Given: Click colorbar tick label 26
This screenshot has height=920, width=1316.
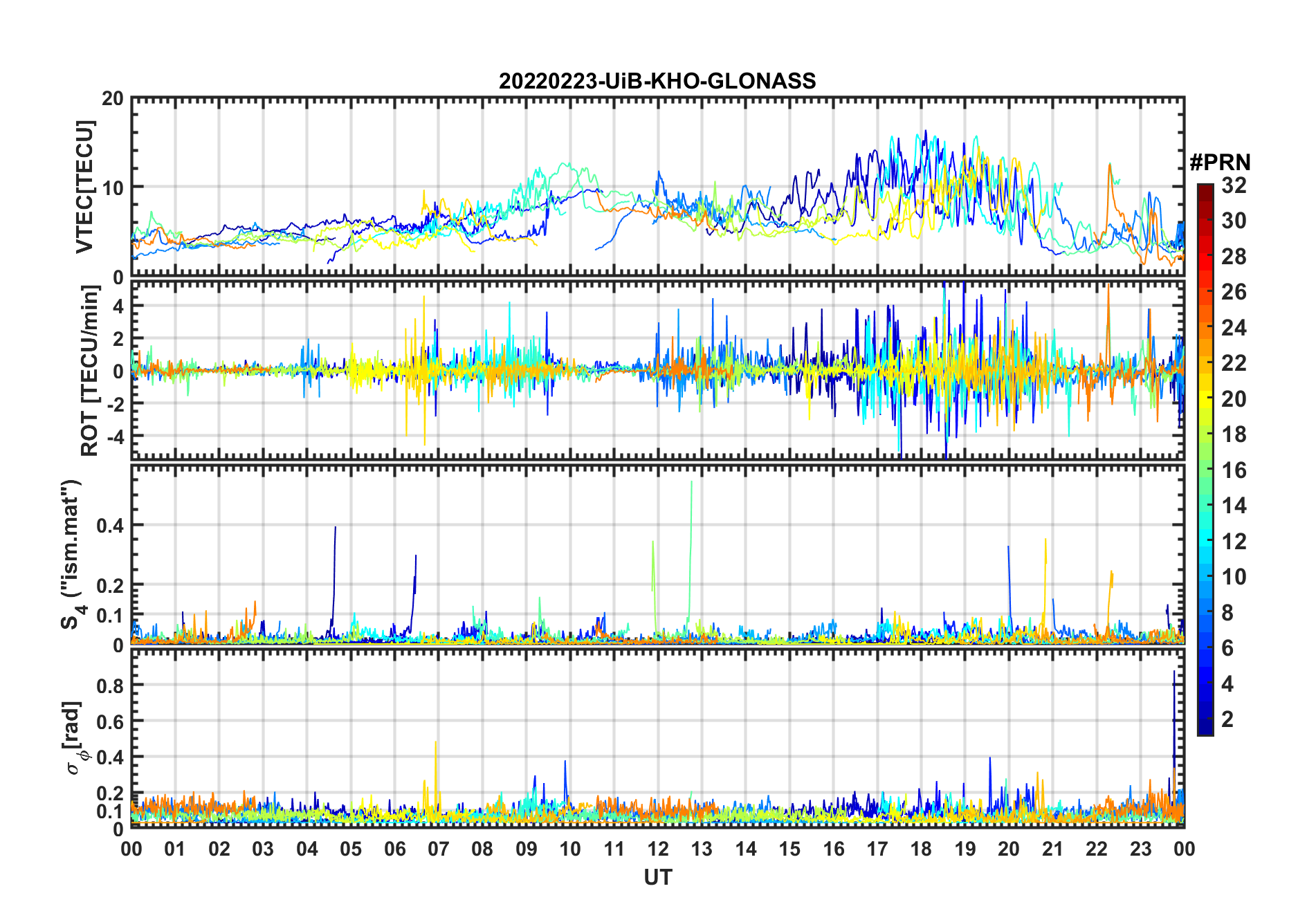Looking at the screenshot, I should (x=1234, y=292).
